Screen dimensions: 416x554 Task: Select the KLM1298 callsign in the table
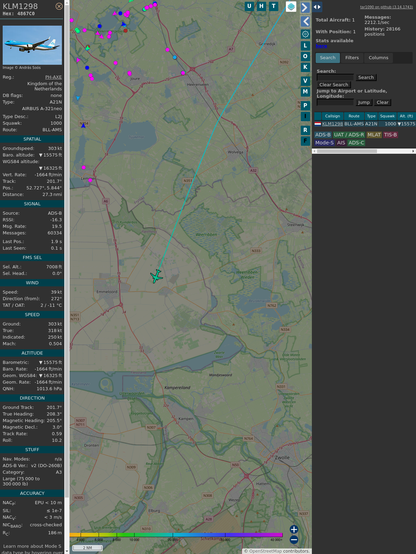332,124
